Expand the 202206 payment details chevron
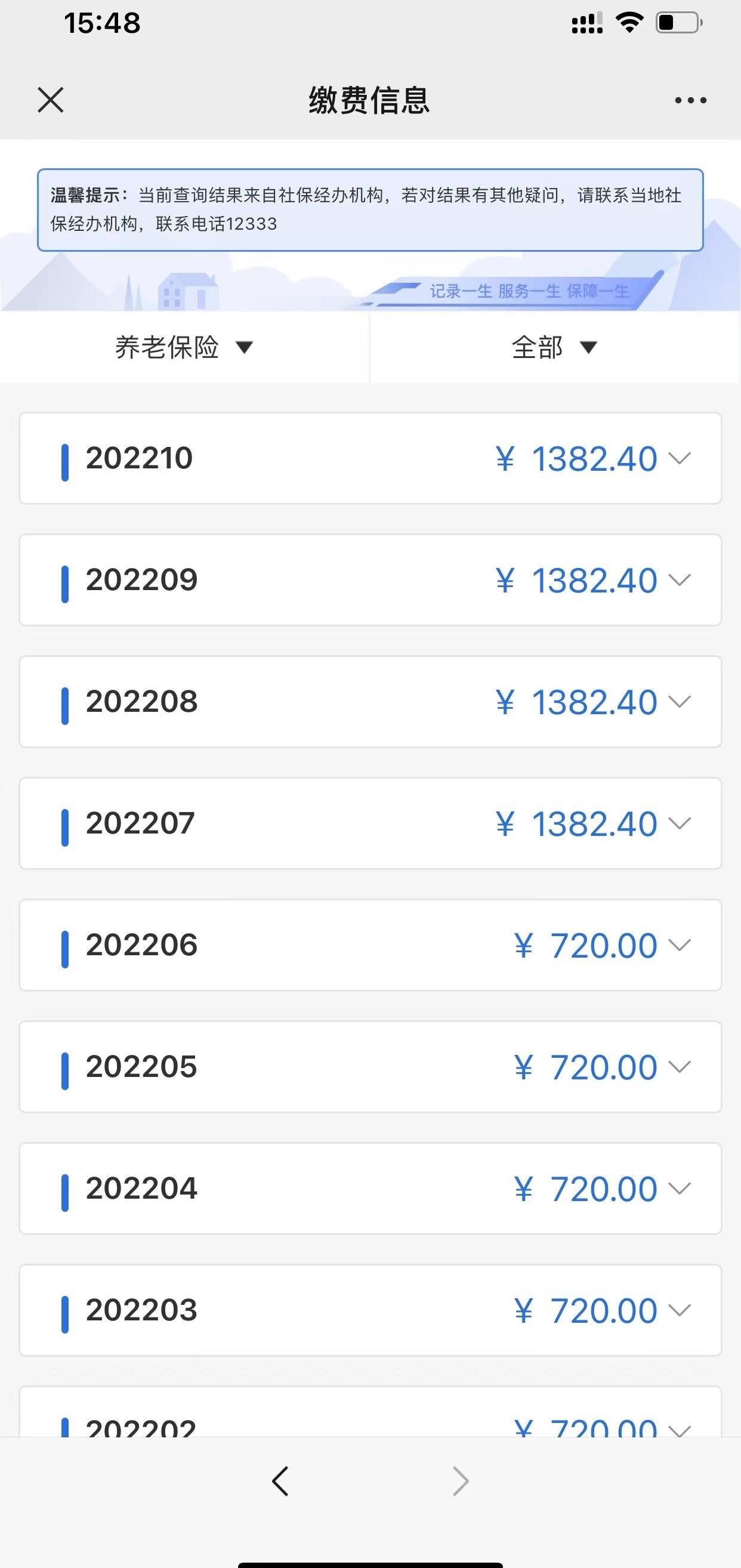 (x=680, y=944)
